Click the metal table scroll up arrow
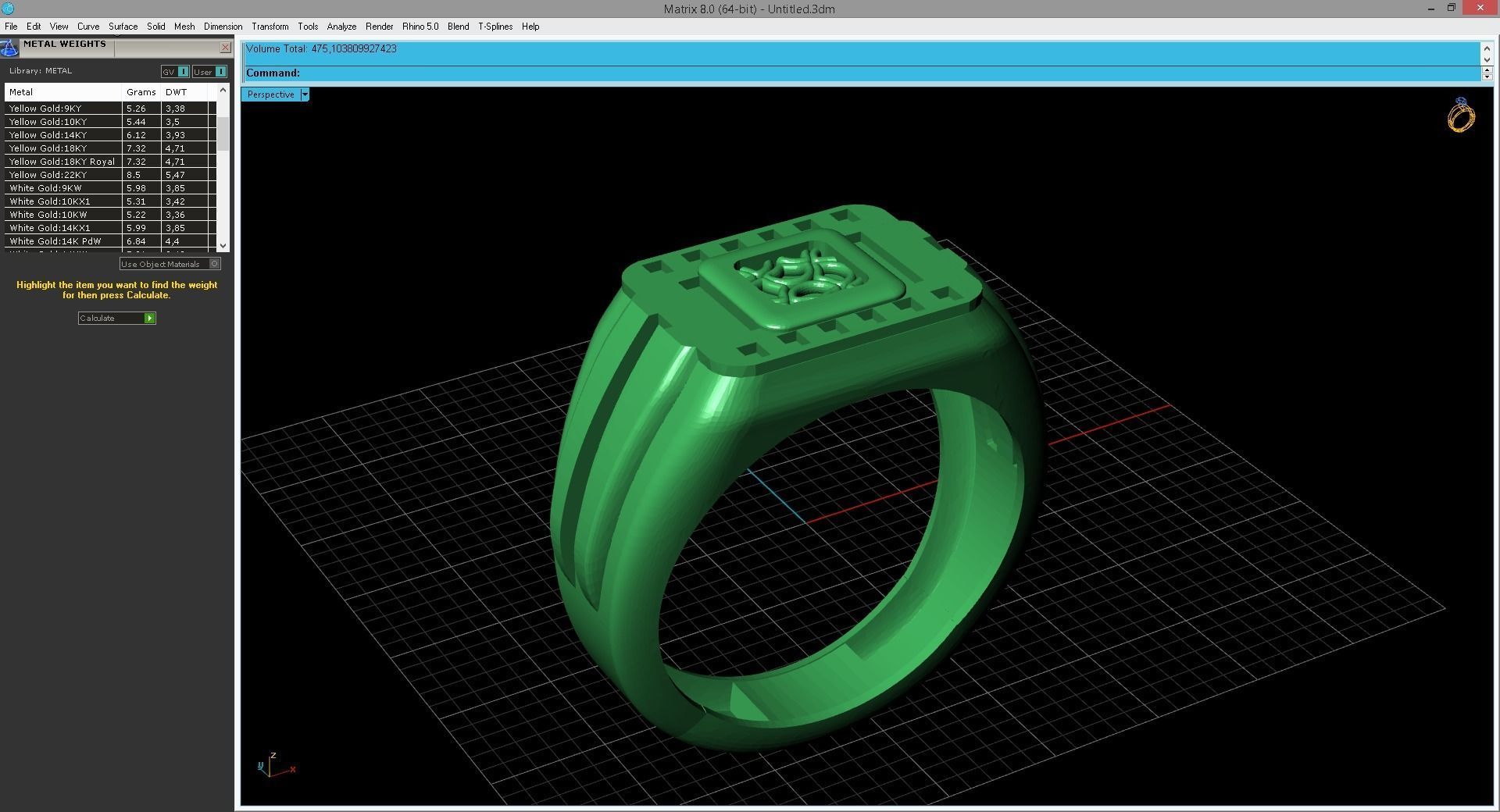The image size is (1500, 812). (223, 90)
